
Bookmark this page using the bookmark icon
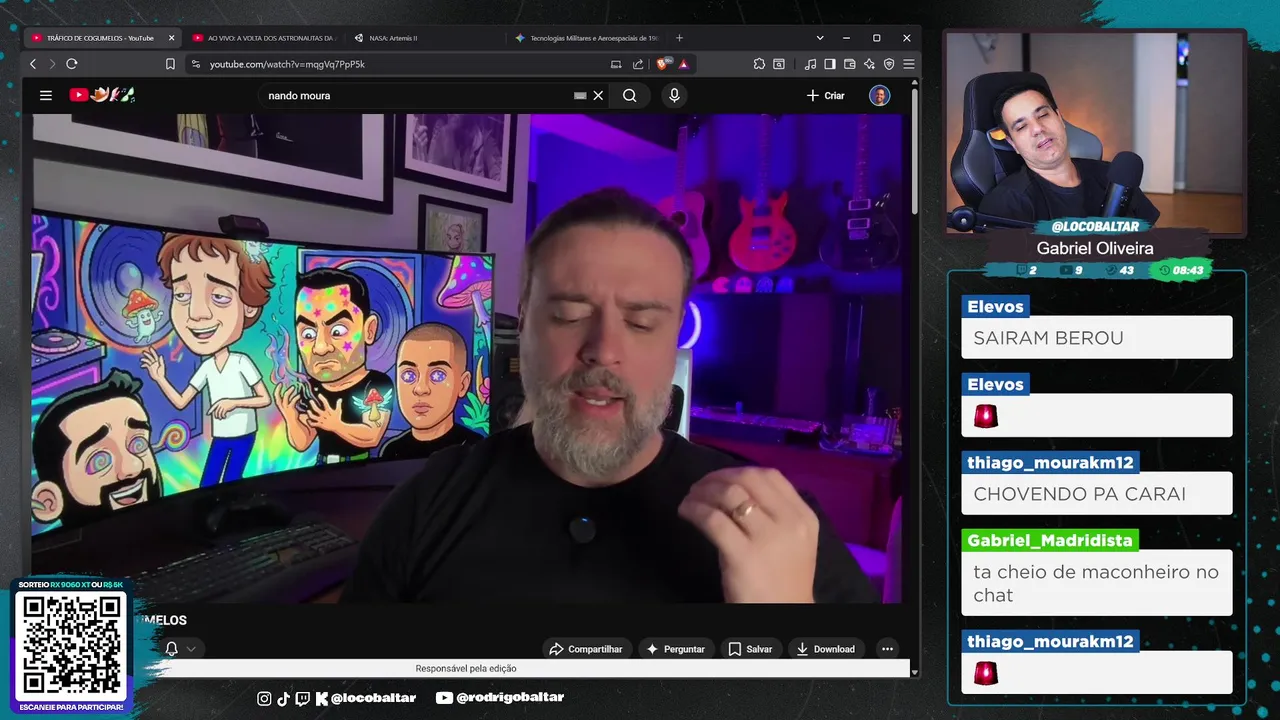[170, 64]
